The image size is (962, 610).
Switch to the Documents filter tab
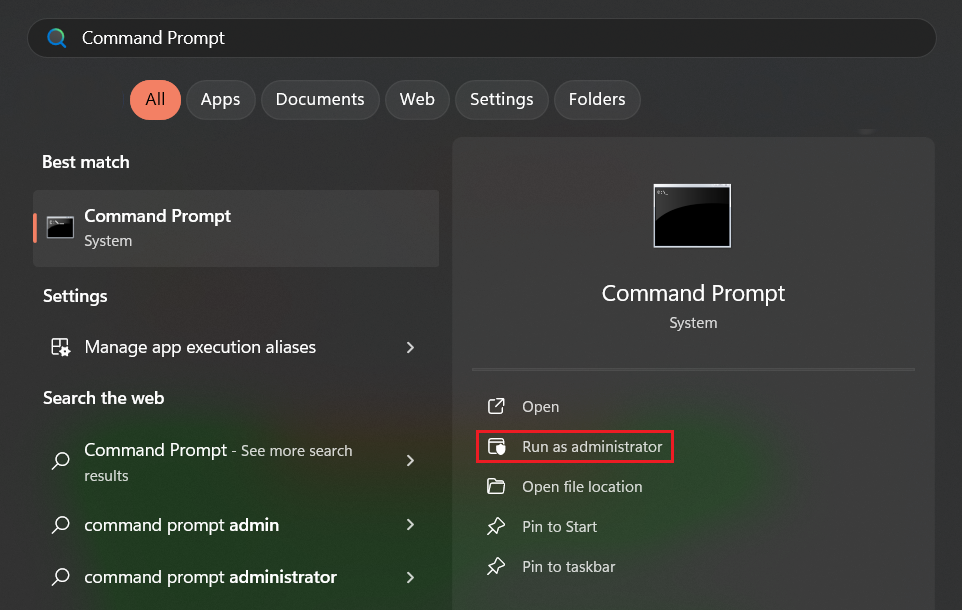point(319,99)
